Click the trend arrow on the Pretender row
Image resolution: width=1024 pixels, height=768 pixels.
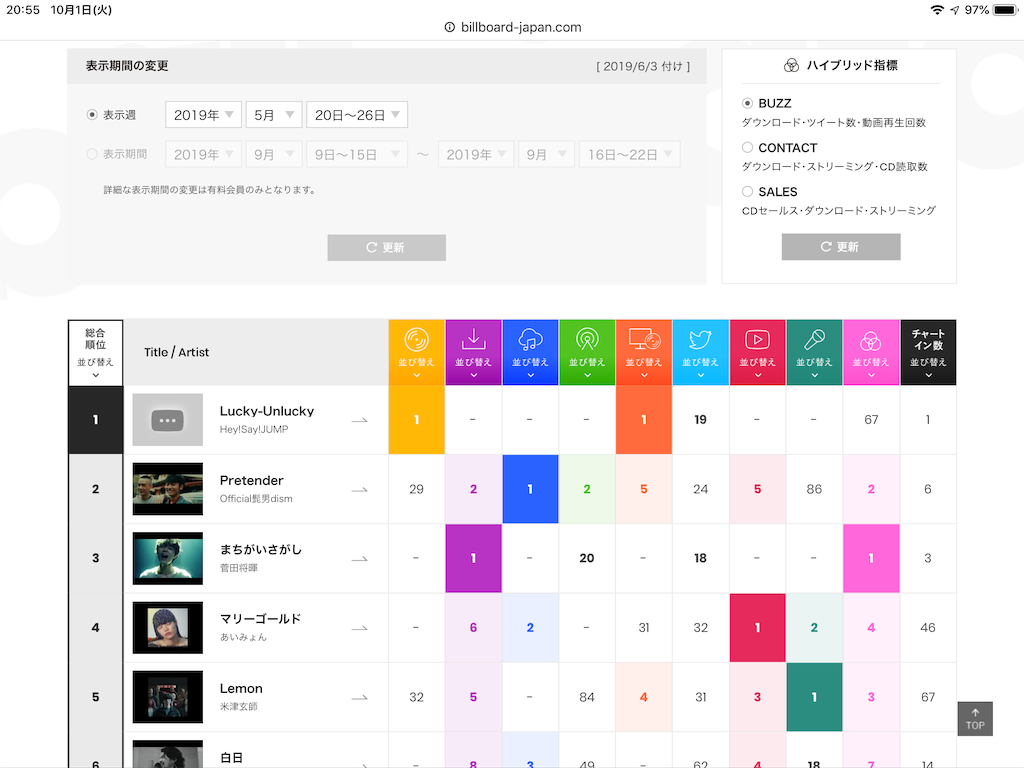[x=359, y=490]
